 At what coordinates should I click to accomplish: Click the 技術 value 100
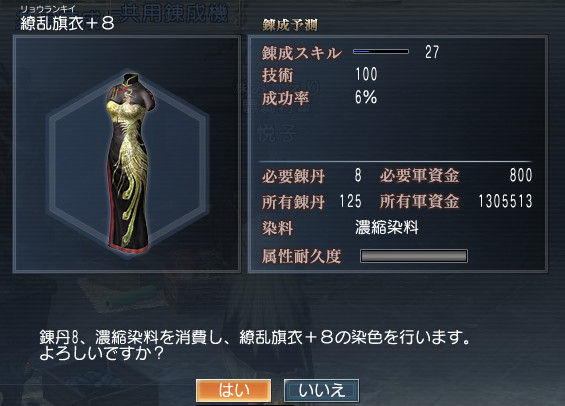pyautogui.click(x=366, y=74)
